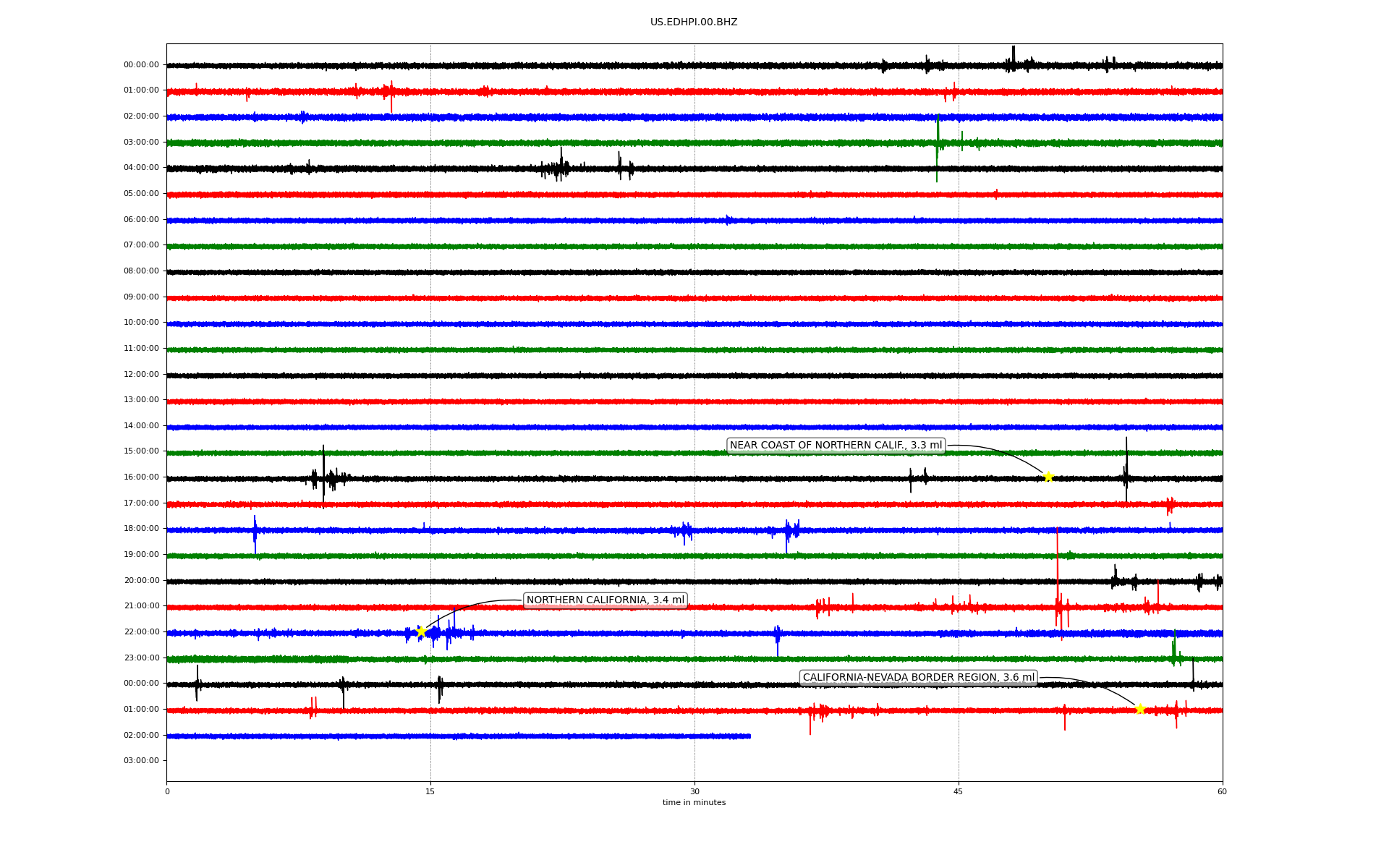The image size is (1389, 868).
Task: Click the 09:00:00 time label
Action: tap(141, 297)
